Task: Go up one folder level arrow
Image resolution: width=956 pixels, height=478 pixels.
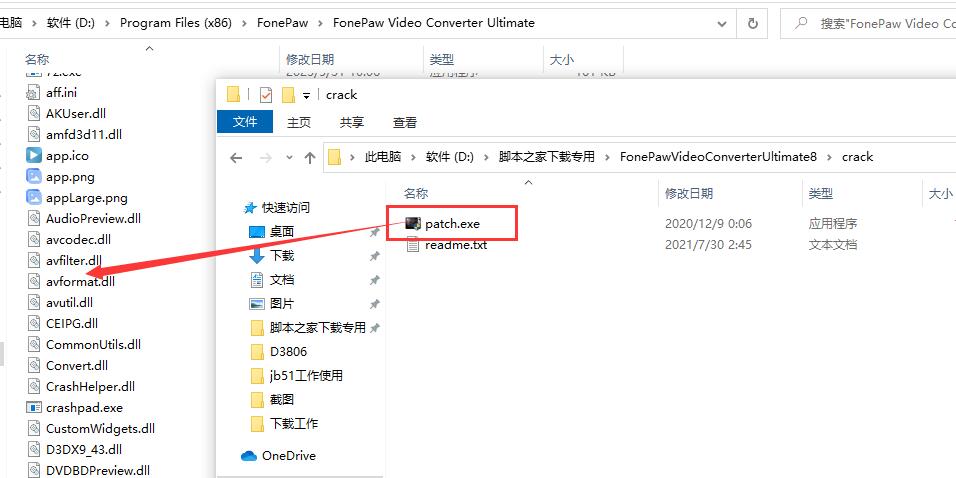Action: coord(310,158)
